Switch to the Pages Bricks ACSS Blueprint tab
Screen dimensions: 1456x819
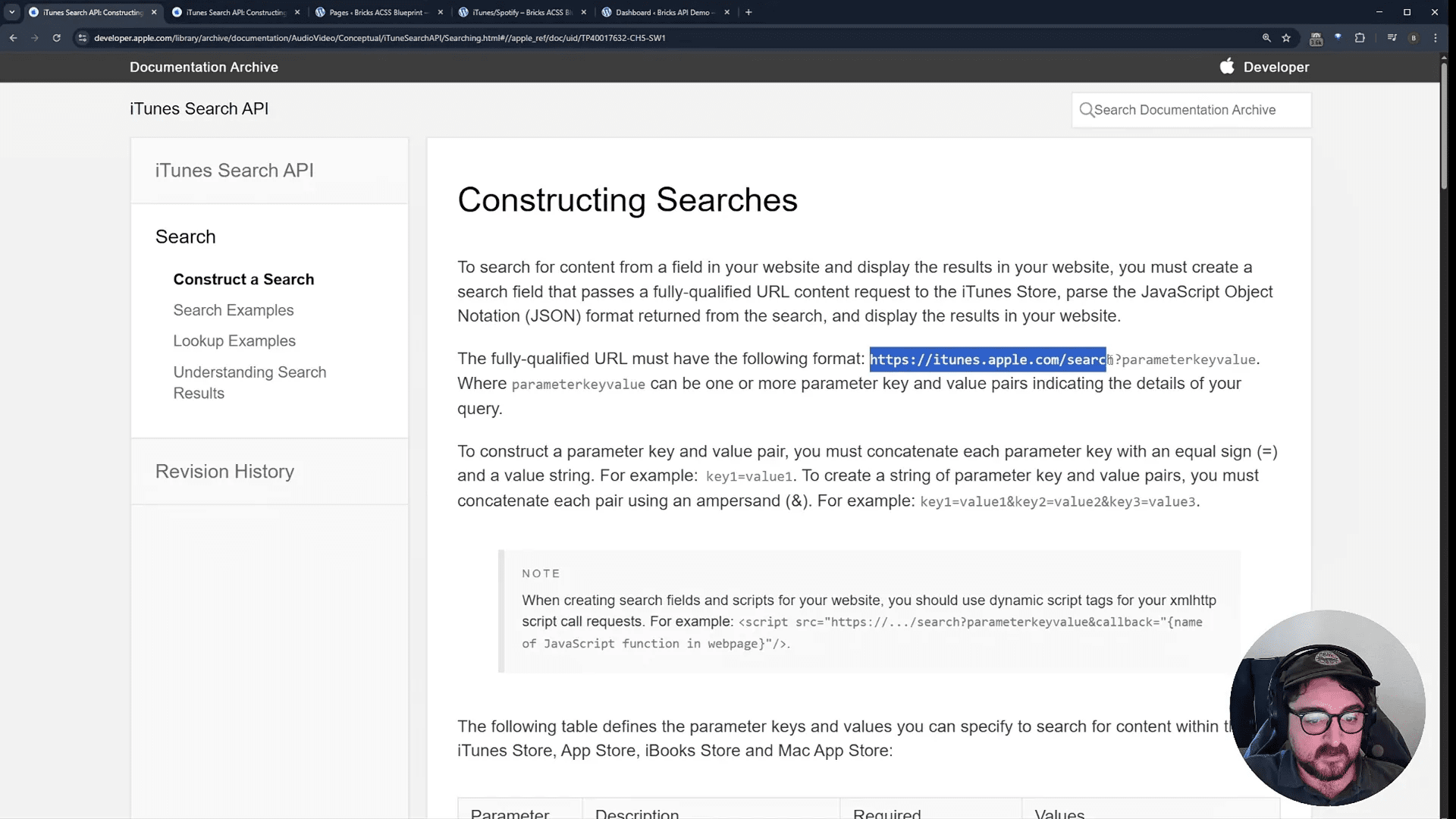(x=378, y=12)
